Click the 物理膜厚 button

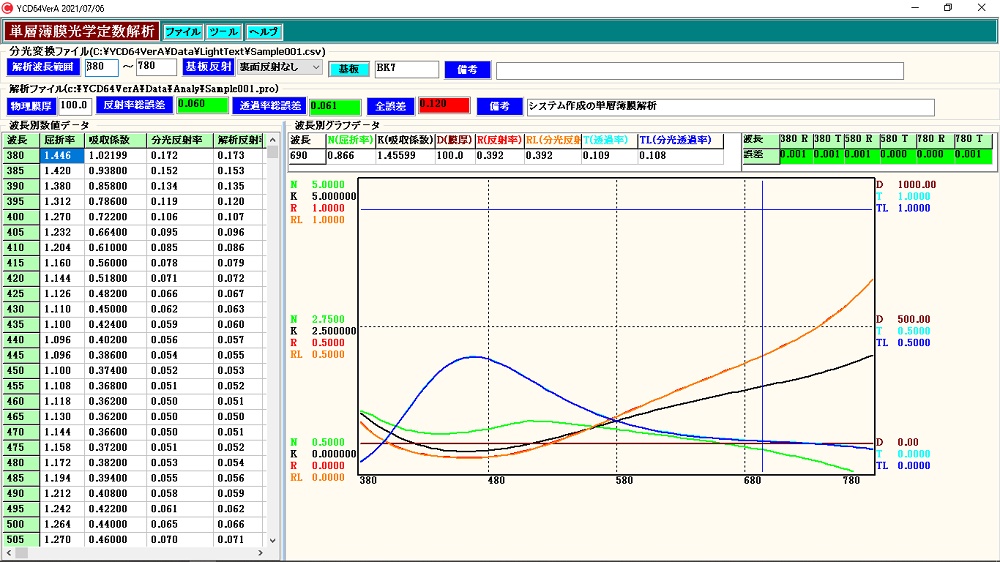pyautogui.click(x=31, y=105)
